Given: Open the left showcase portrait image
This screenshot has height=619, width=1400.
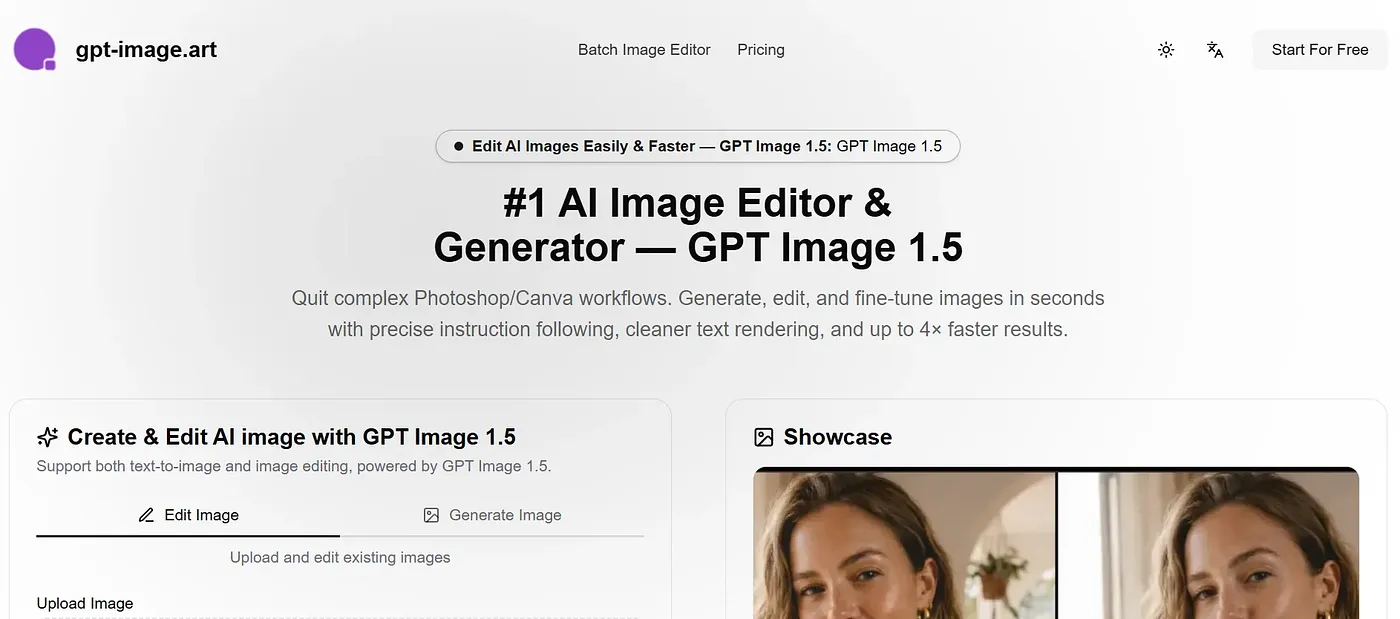Looking at the screenshot, I should pyautogui.click(x=905, y=545).
